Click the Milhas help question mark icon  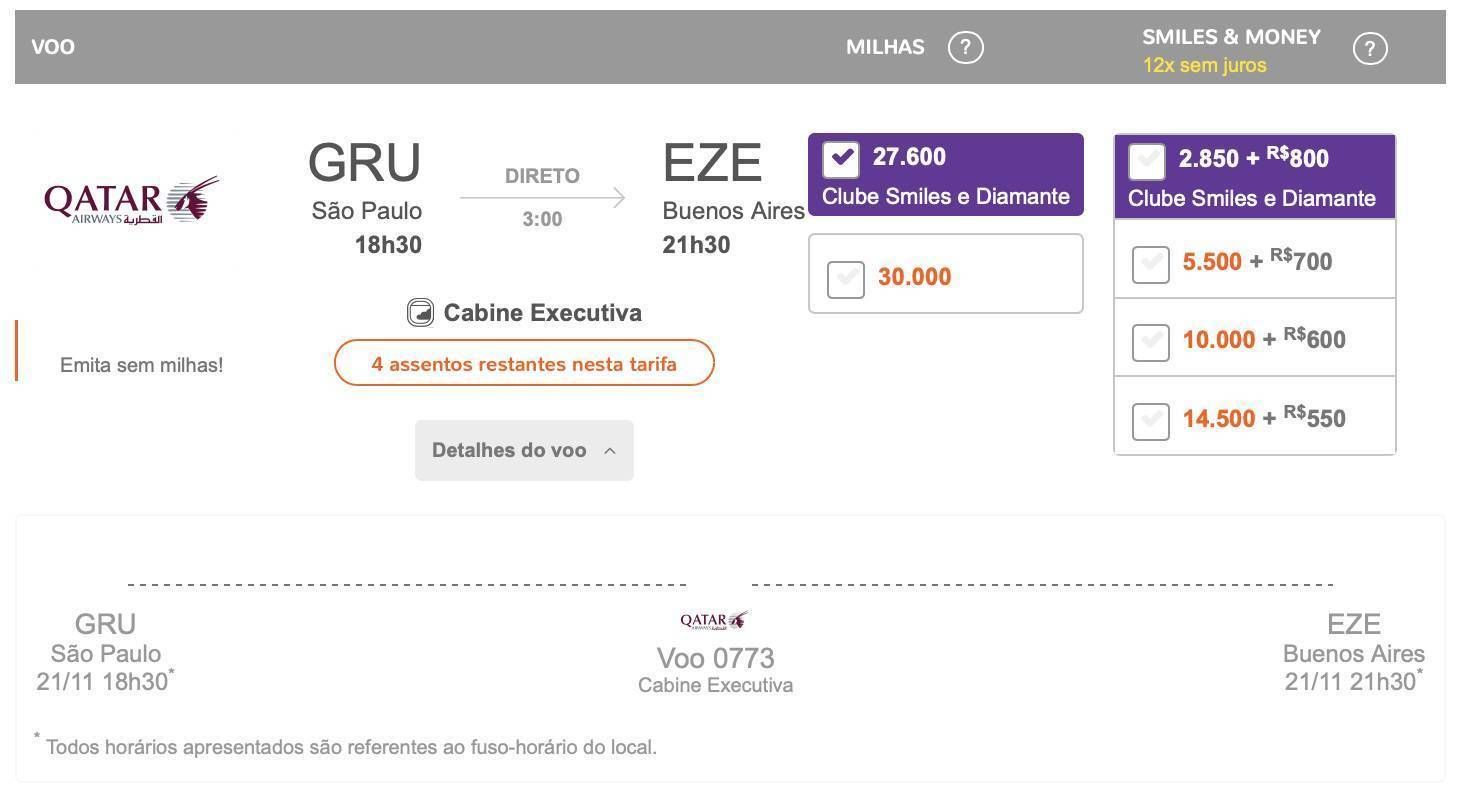[965, 47]
